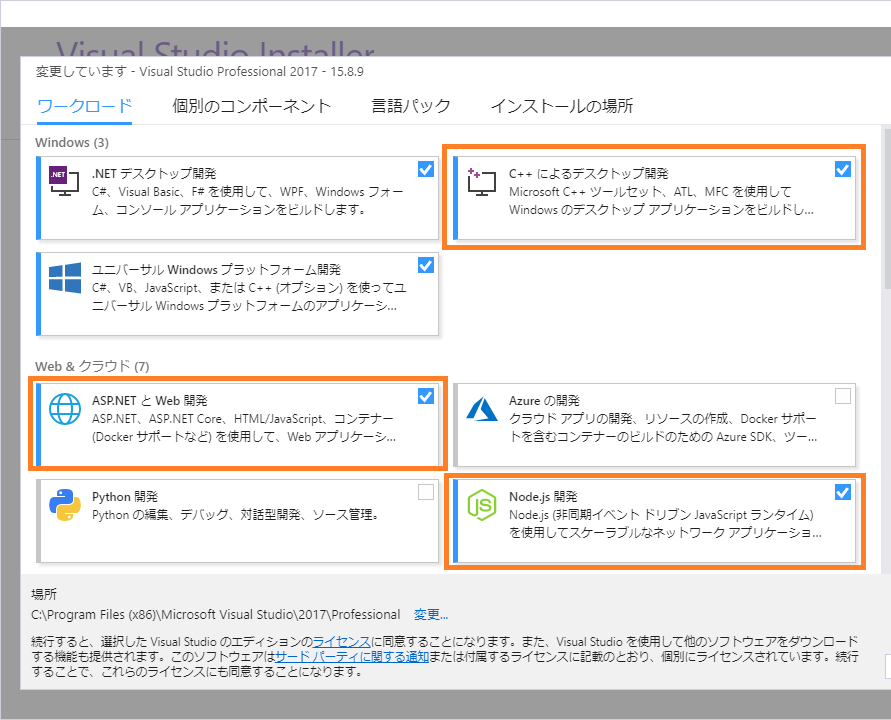Click the ユニバーサル Windows プラットフォーム開発 Windows icon
This screenshot has height=720, width=891.
(x=62, y=272)
